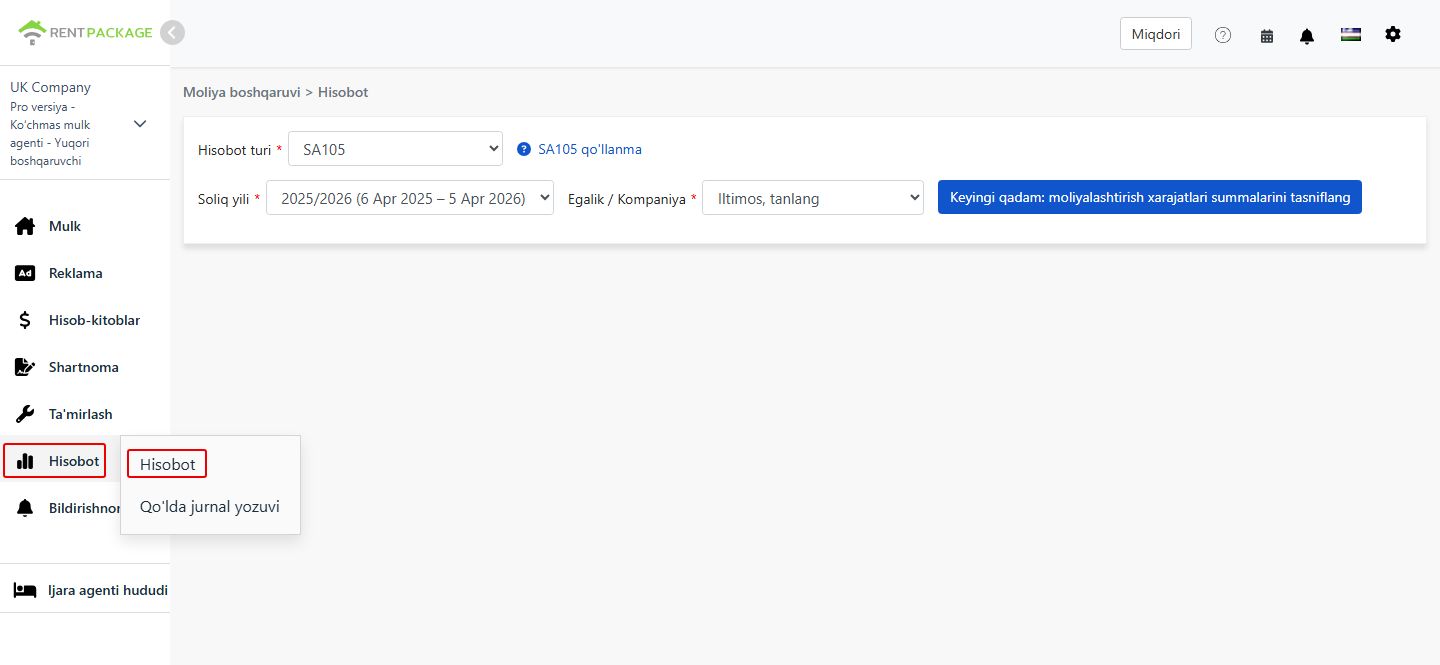Open the notifications bell in the header

pyautogui.click(x=1307, y=35)
